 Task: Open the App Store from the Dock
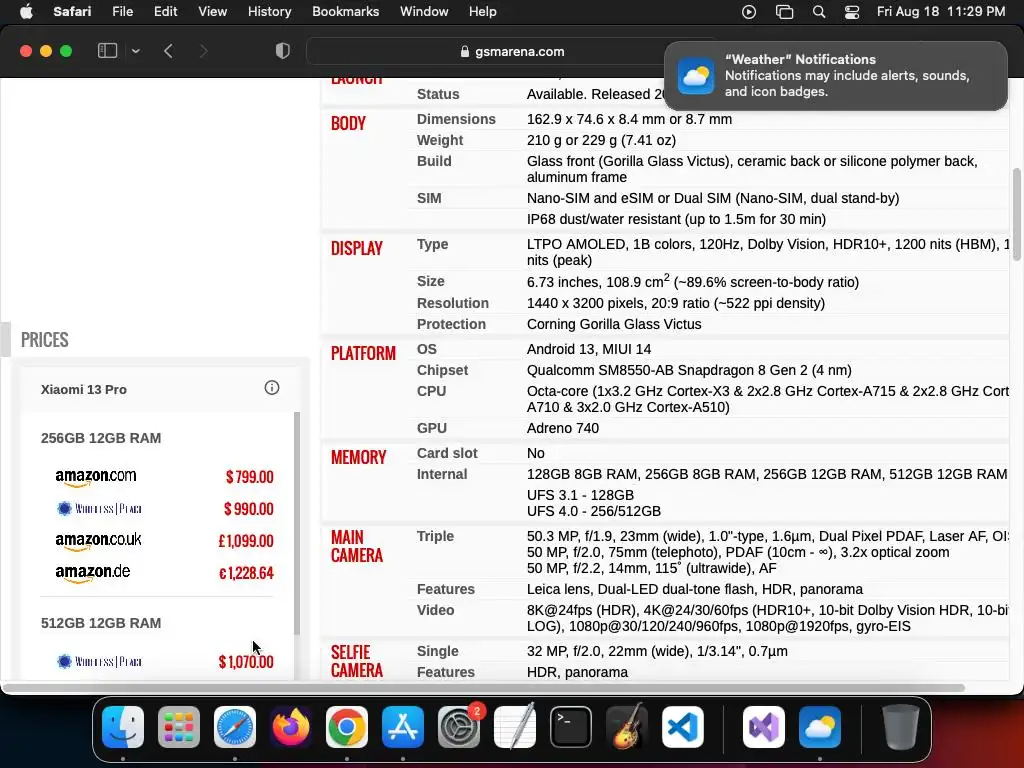pyautogui.click(x=403, y=727)
